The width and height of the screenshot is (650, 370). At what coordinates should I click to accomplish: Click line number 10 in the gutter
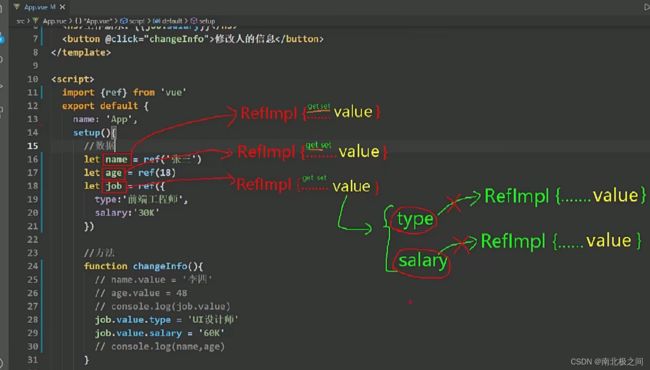coord(32,79)
